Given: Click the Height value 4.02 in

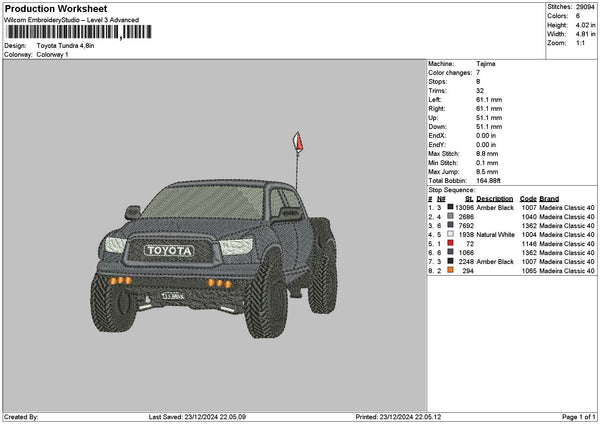Looking at the screenshot, I should click(585, 25).
